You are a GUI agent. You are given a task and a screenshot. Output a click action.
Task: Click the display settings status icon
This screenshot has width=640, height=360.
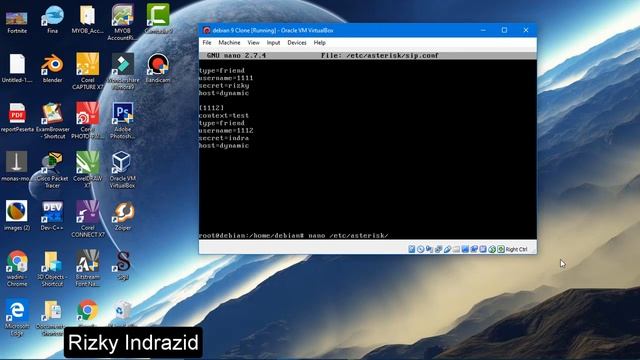(x=465, y=249)
